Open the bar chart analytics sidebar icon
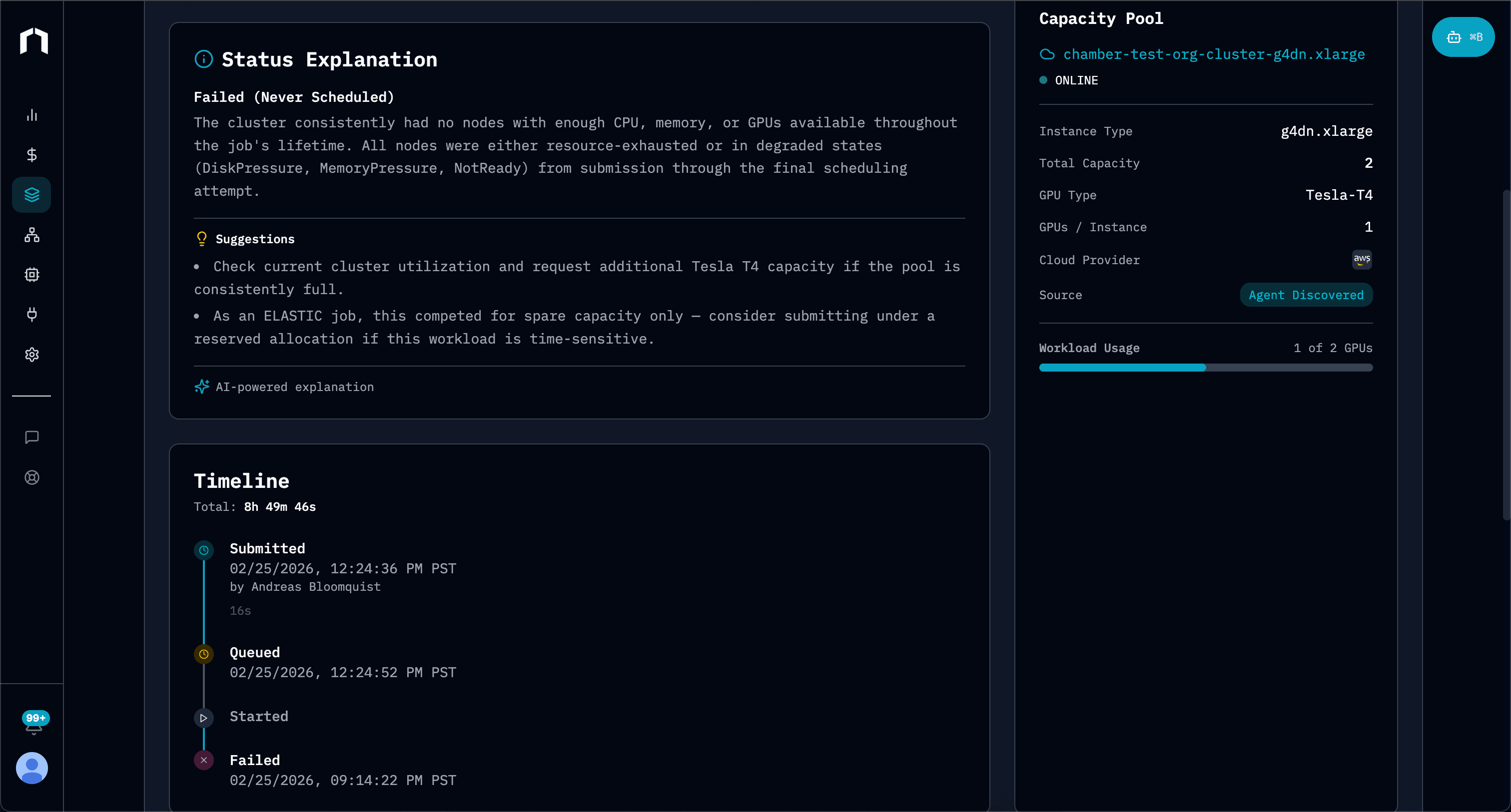The image size is (1511, 812). 31,115
